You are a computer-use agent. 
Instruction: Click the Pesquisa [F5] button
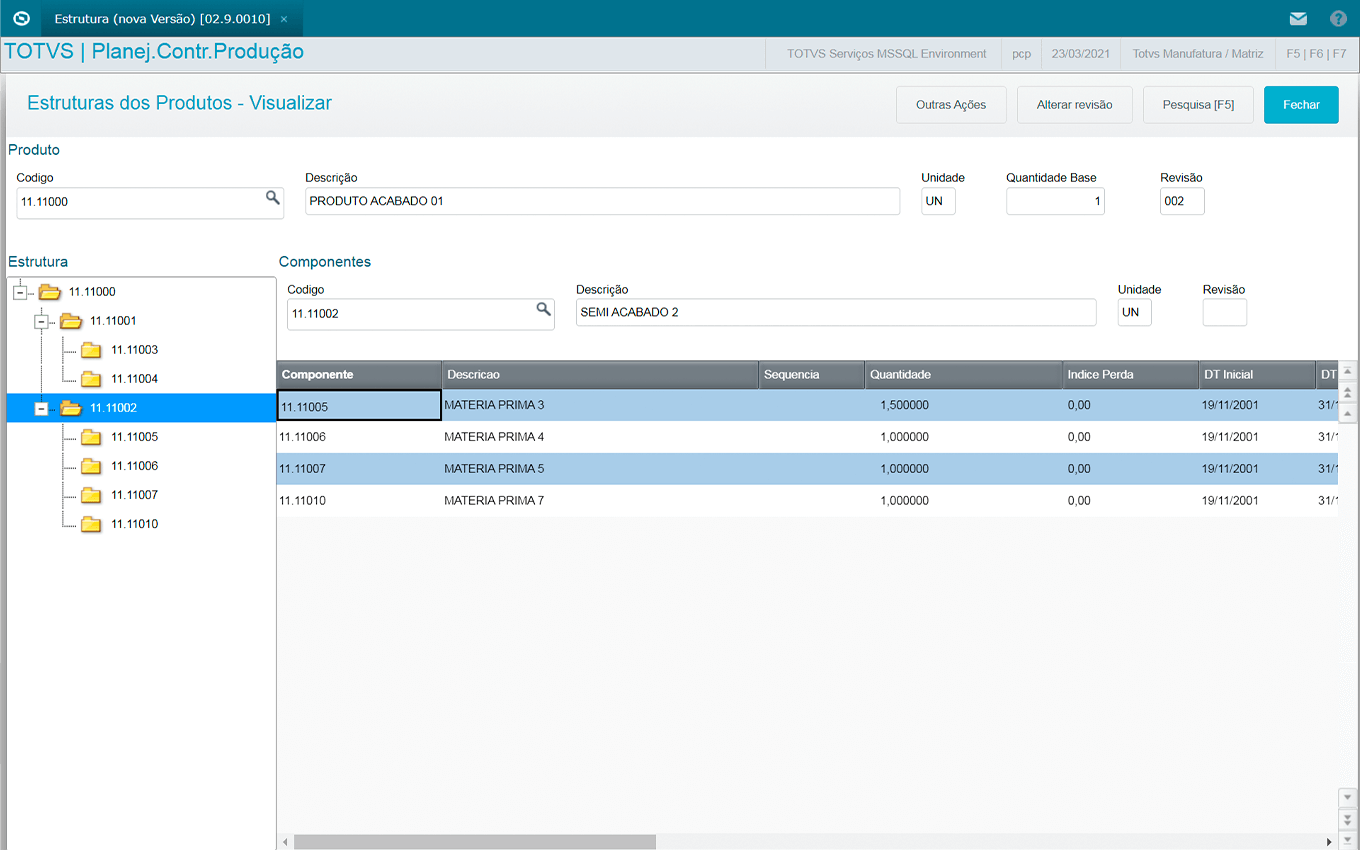[1197, 105]
